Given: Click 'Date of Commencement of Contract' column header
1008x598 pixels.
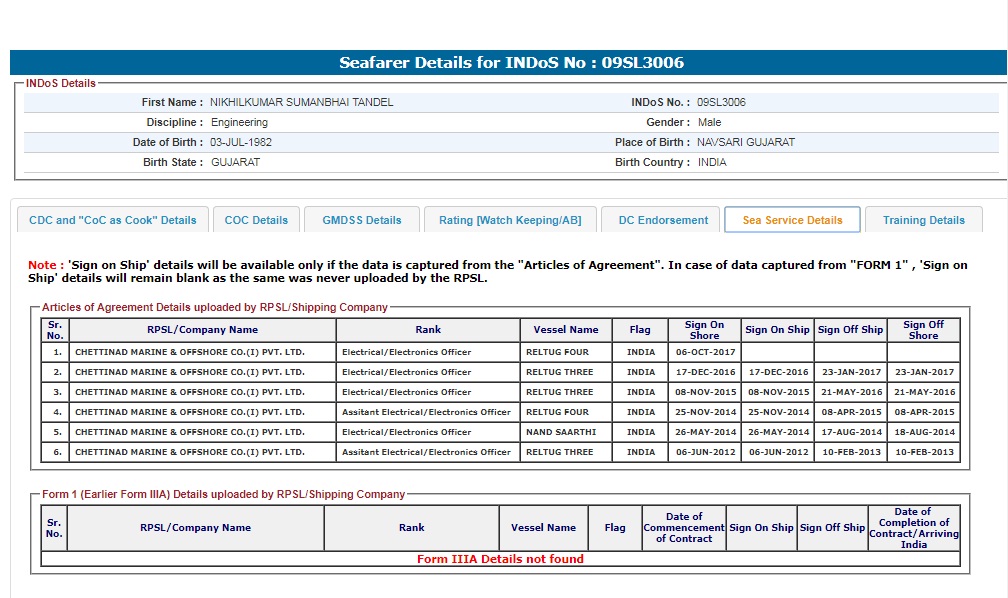Looking at the screenshot, I should pos(684,527).
